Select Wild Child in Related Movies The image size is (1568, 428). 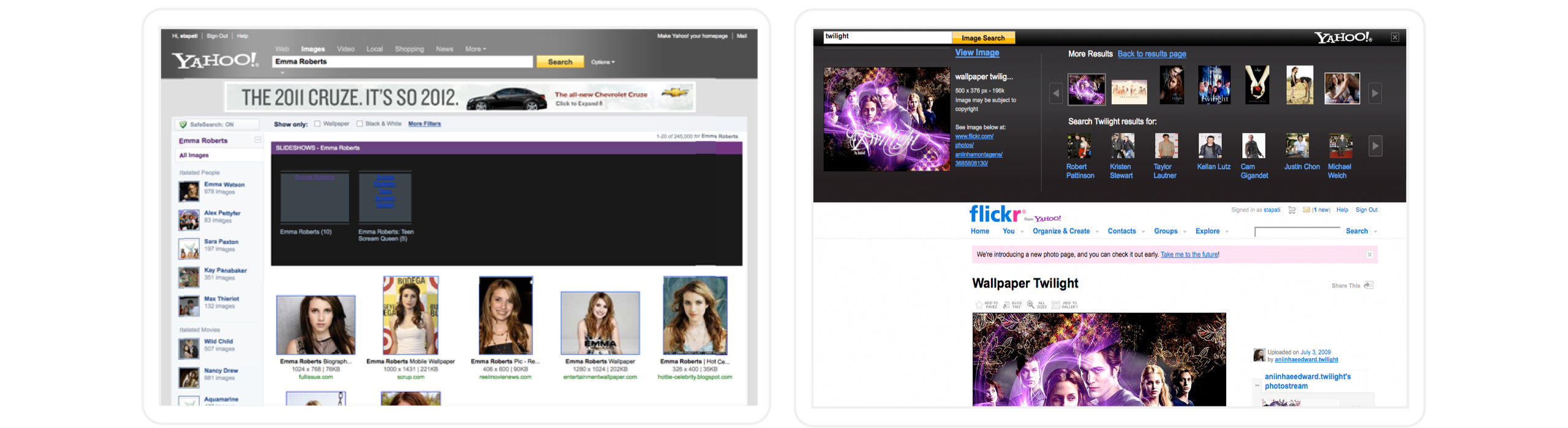click(218, 342)
